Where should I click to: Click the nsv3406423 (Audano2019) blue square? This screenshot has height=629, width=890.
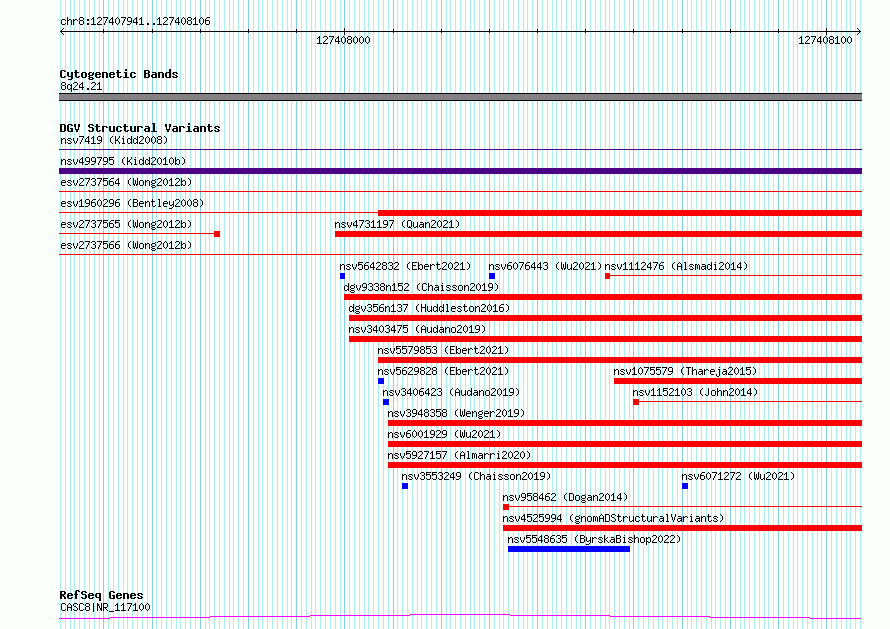[386, 402]
